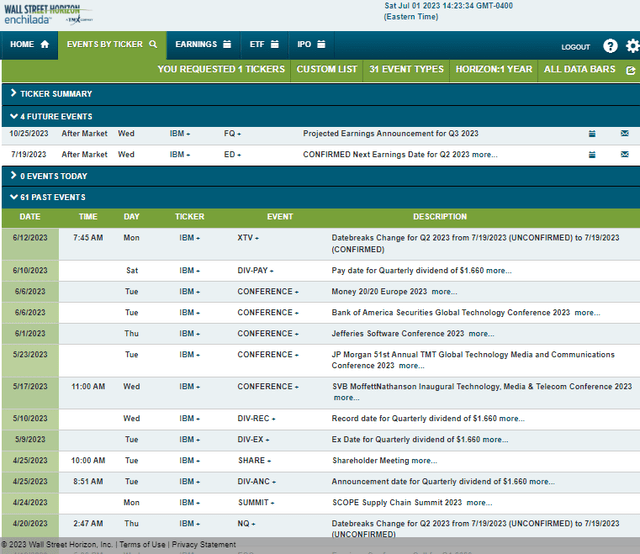Click more link for SCOPE Supply Chain Summit
This screenshot has height=554, width=640.
479,503
